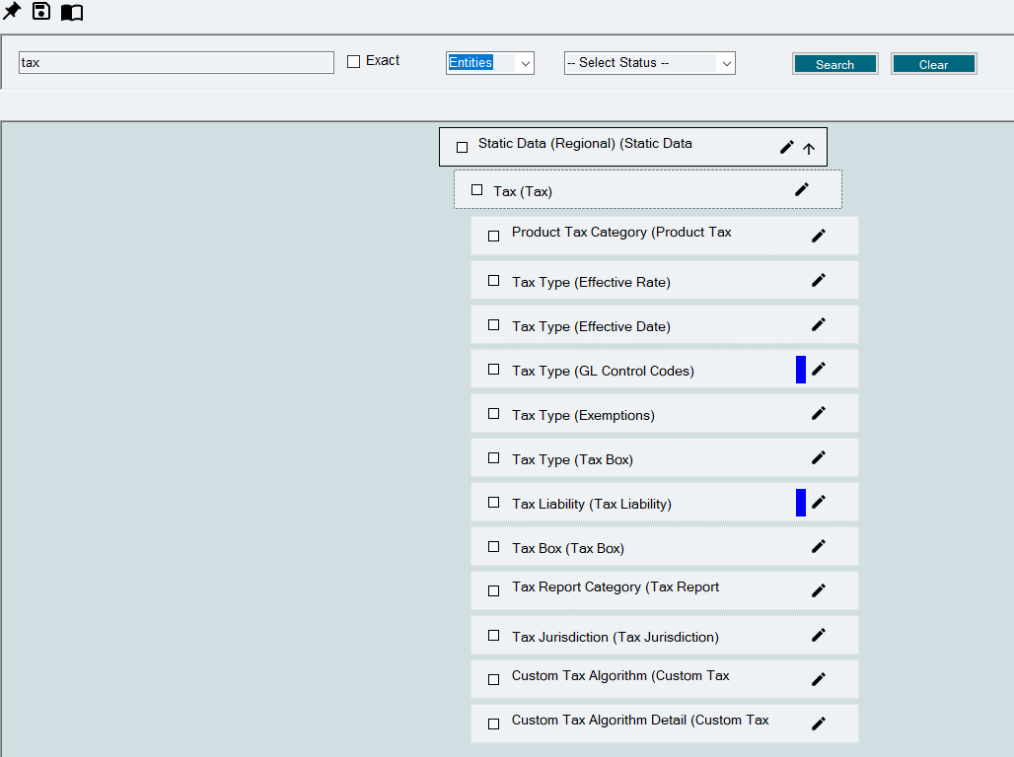Open the Entities dropdown
1014x757 pixels.
click(490, 63)
